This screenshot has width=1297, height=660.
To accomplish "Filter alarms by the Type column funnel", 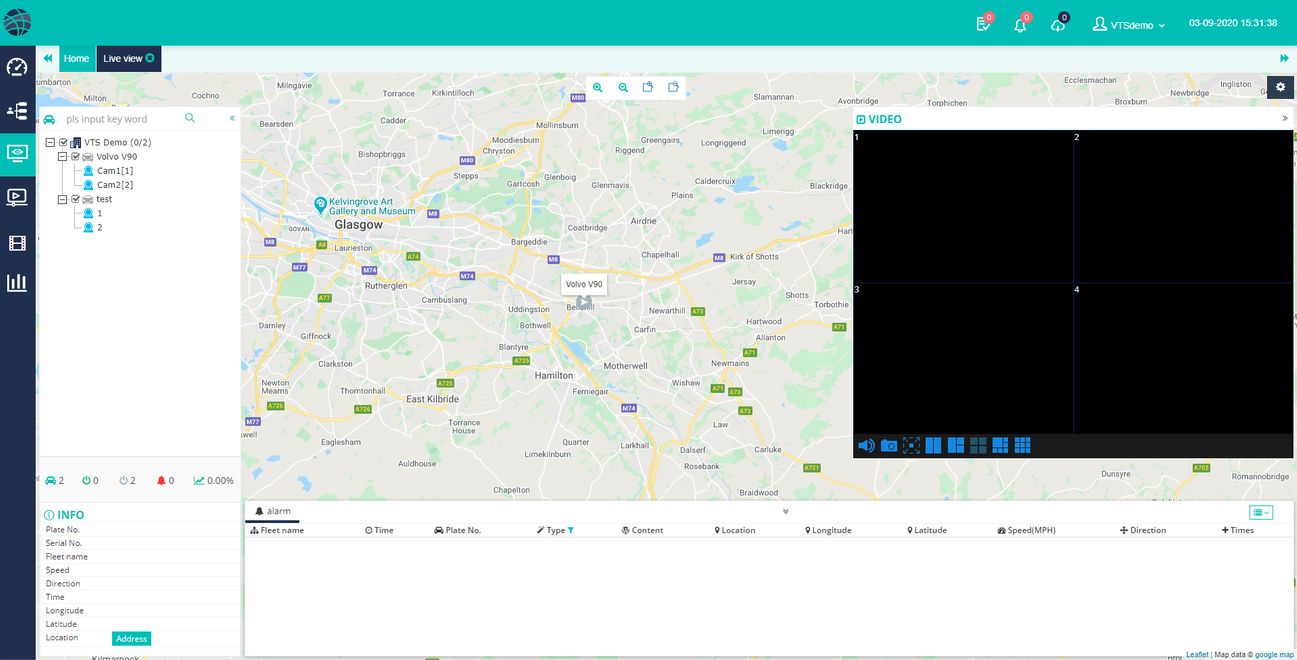I will coord(571,530).
